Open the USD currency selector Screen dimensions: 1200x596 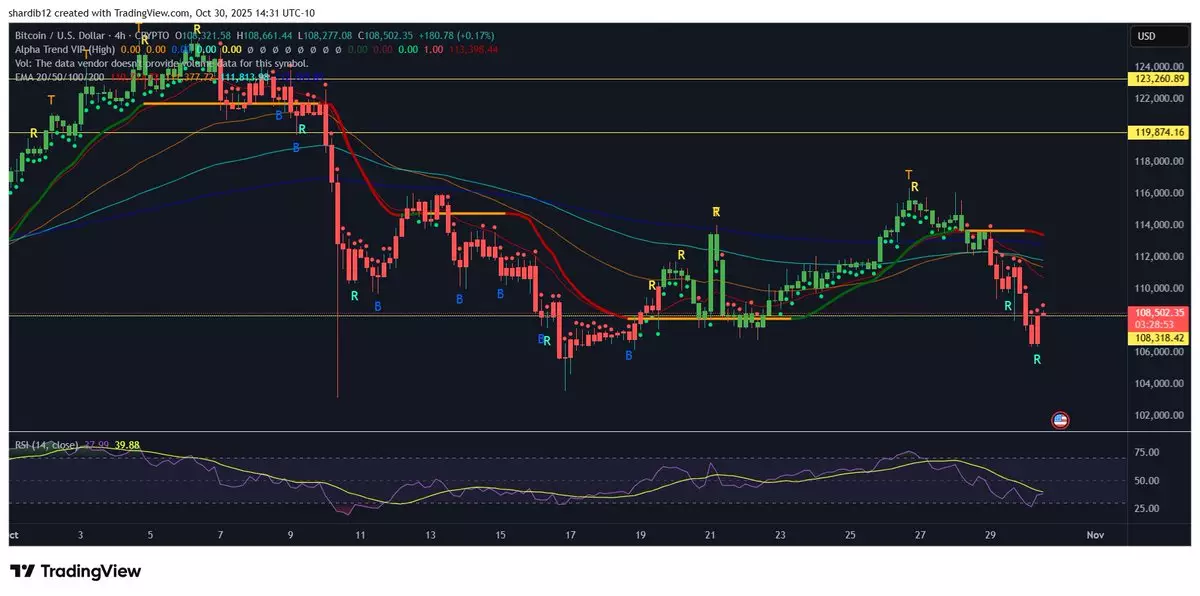coord(1146,37)
